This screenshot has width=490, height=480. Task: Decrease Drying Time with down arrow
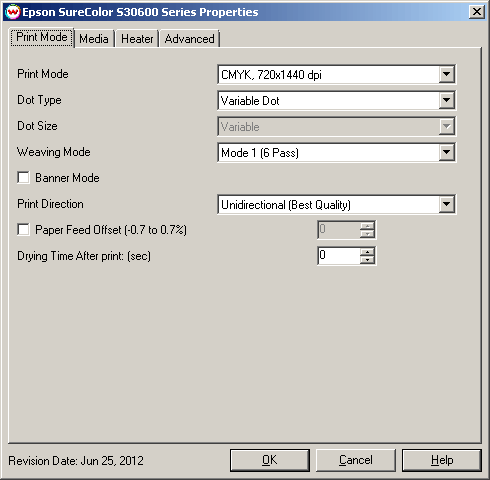tap(367, 260)
